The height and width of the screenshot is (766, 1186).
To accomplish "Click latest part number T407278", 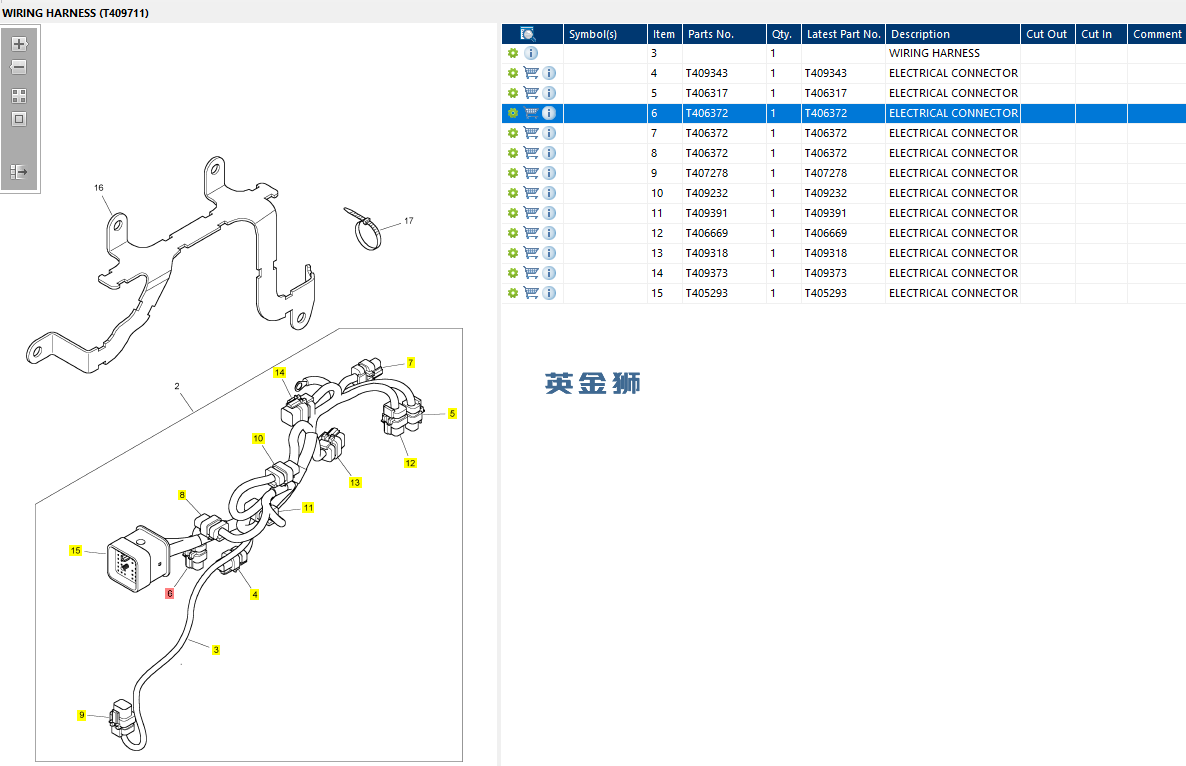I will coord(825,173).
